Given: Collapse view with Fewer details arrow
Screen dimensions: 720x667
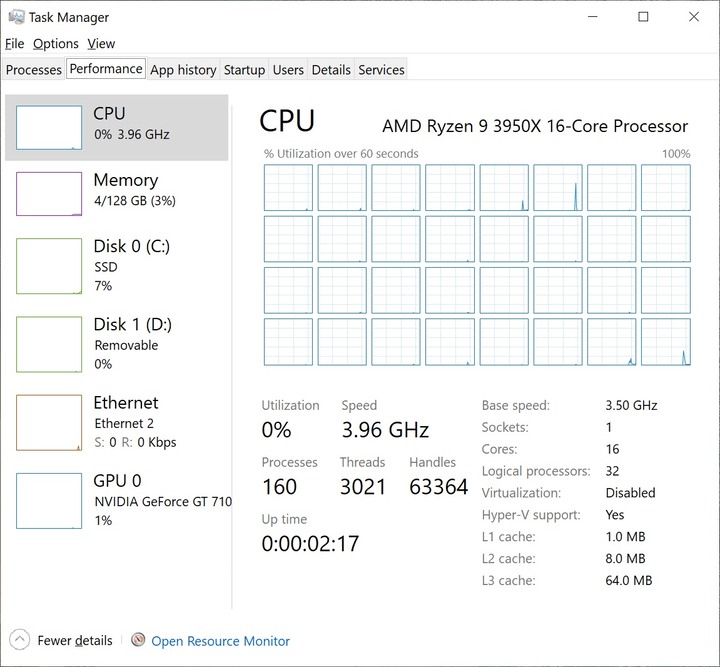Looking at the screenshot, I should (19, 639).
